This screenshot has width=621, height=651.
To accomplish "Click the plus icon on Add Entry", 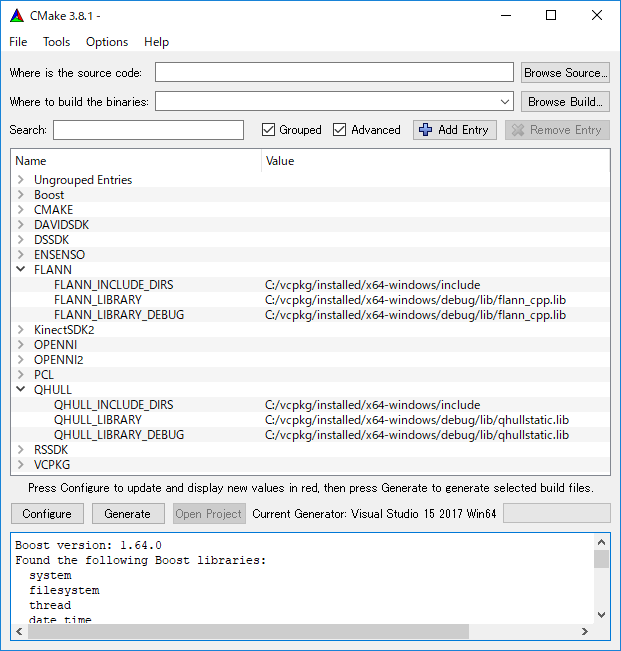I will pyautogui.click(x=425, y=130).
